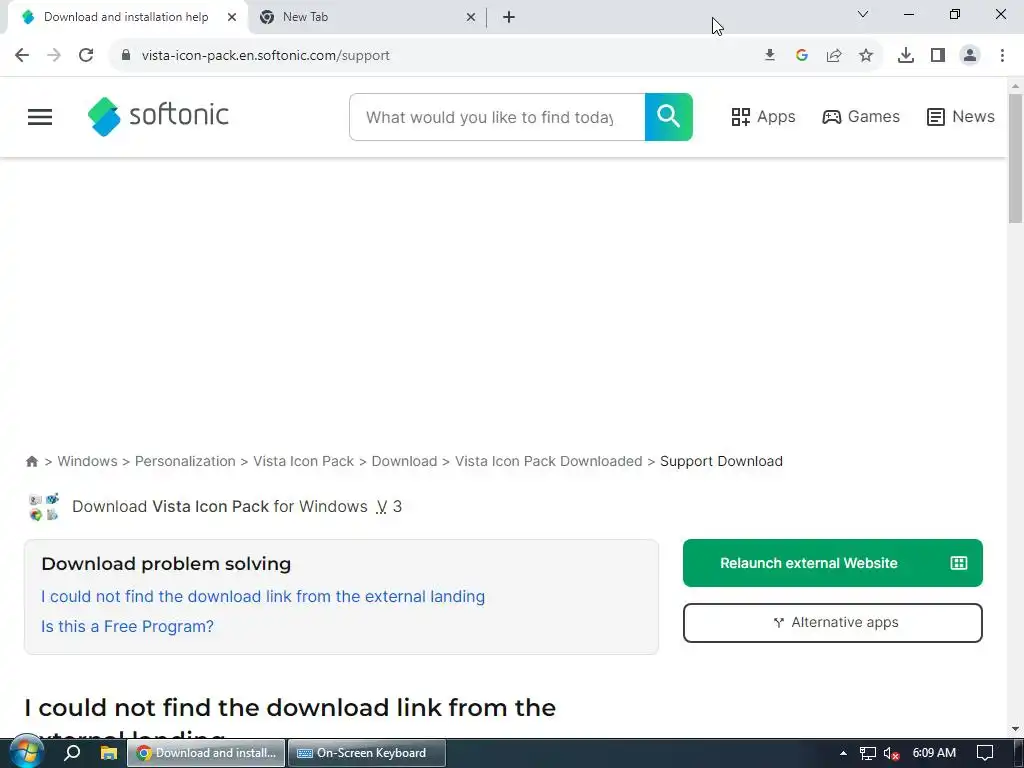Open Chrome three-dot menu
The height and width of the screenshot is (768, 1024).
[1002, 56]
